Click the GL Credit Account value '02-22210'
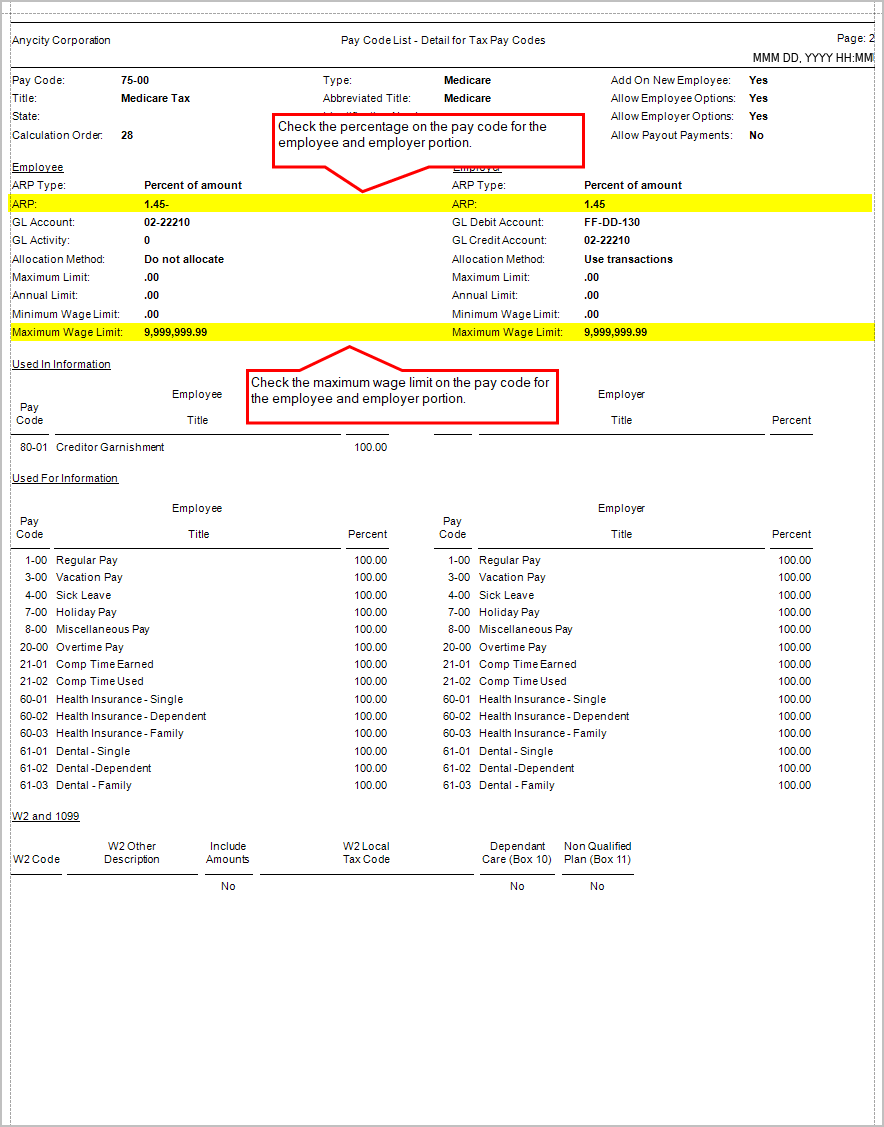The height and width of the screenshot is (1127, 884). click(607, 240)
